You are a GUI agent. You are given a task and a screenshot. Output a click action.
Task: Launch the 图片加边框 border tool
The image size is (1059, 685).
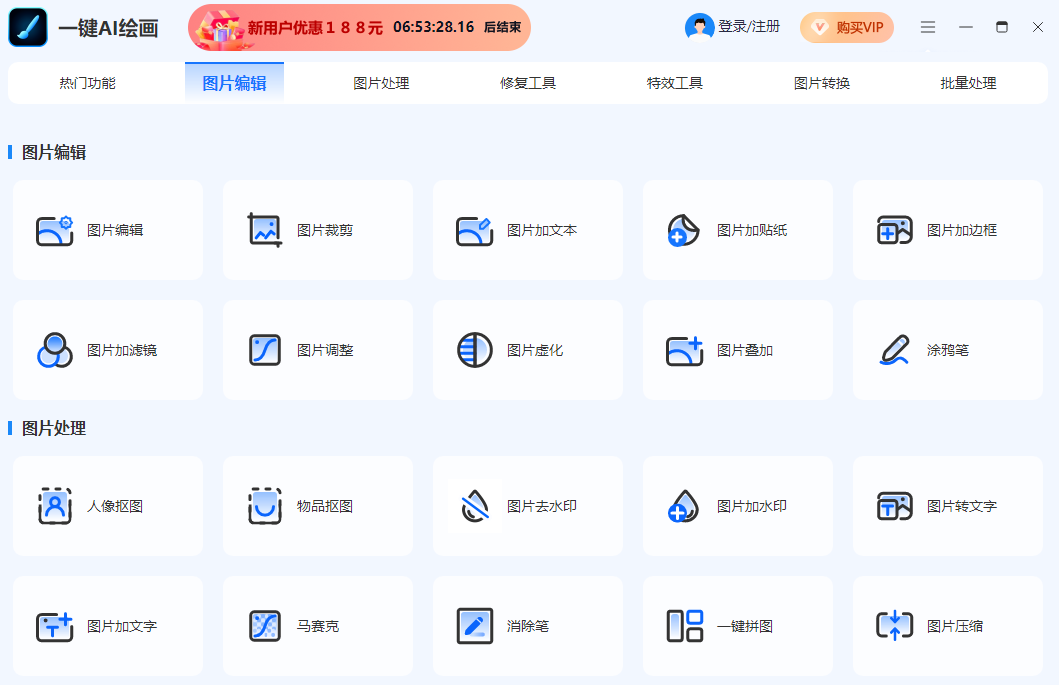click(x=947, y=229)
